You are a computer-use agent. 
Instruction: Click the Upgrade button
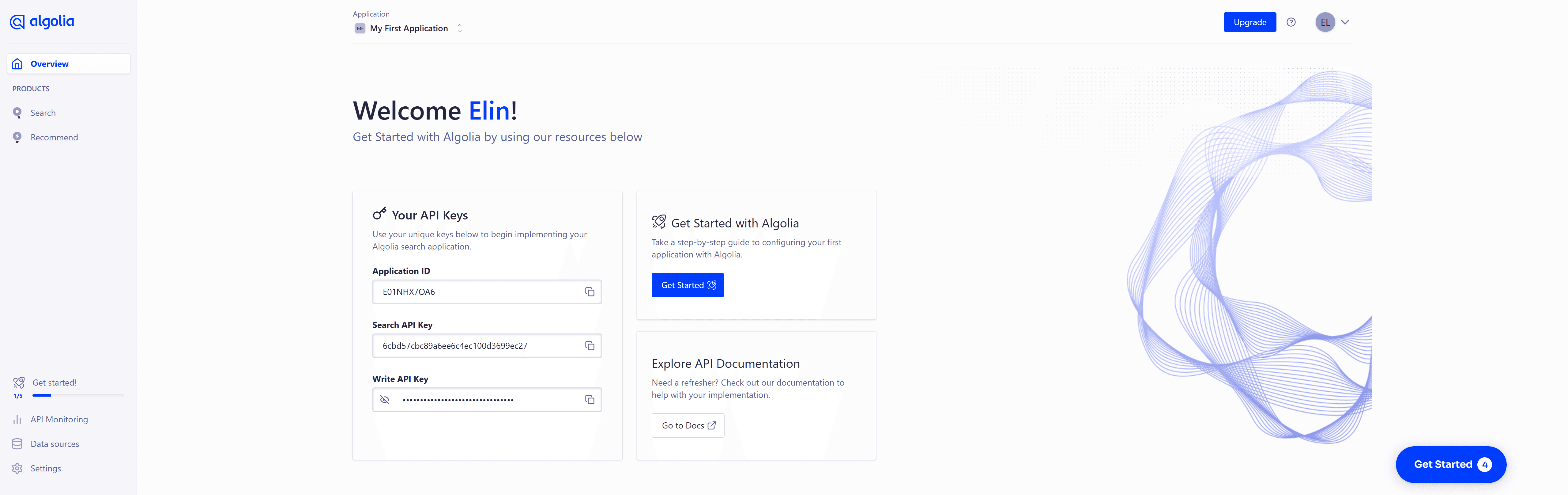(1249, 22)
